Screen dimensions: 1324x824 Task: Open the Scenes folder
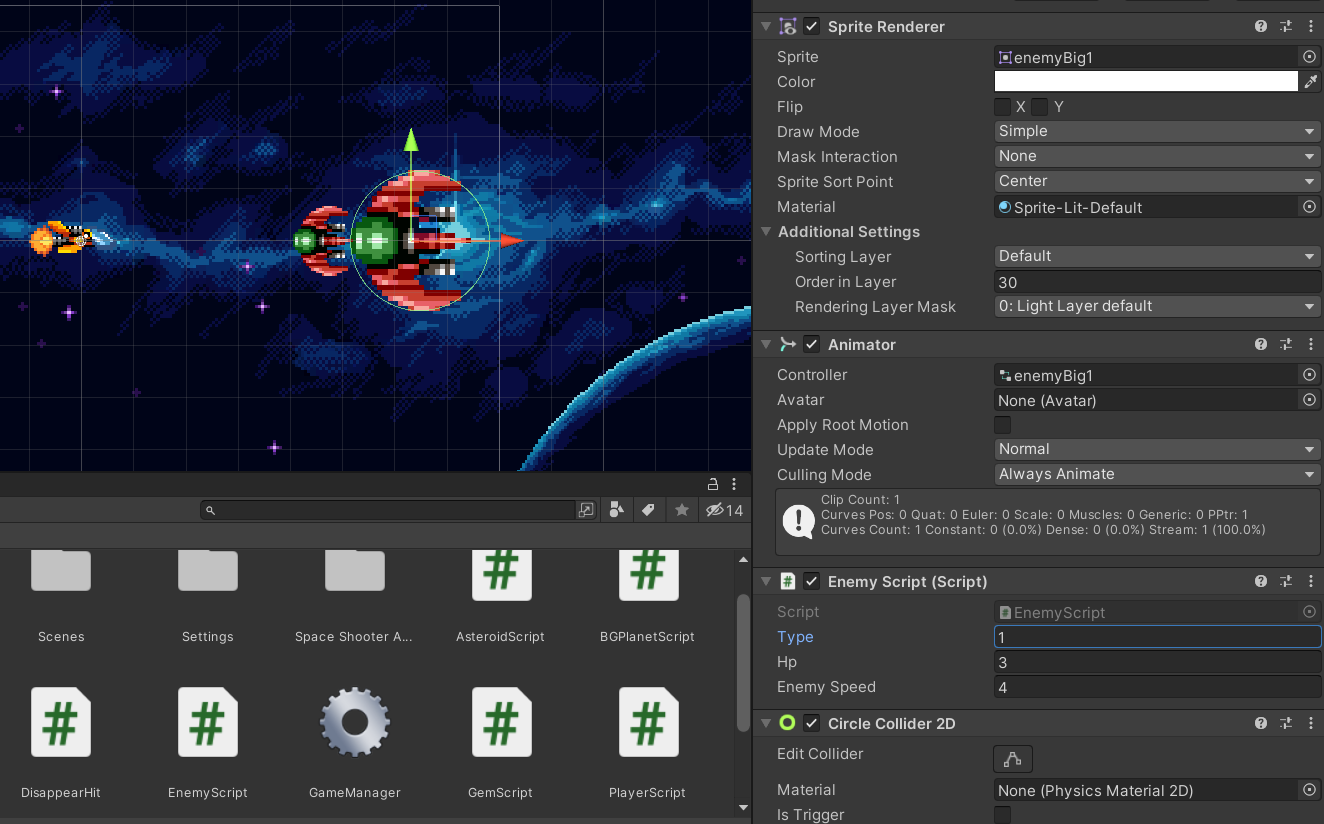coord(61,571)
